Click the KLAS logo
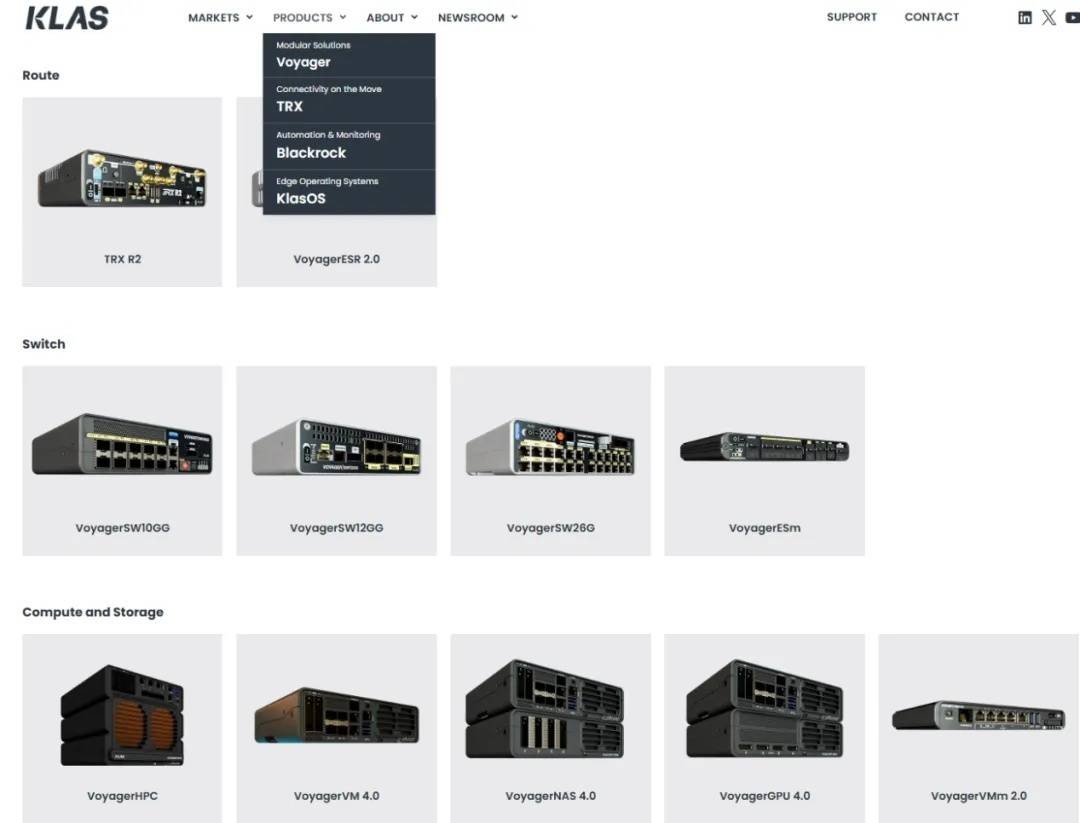1080x823 pixels. 66,17
